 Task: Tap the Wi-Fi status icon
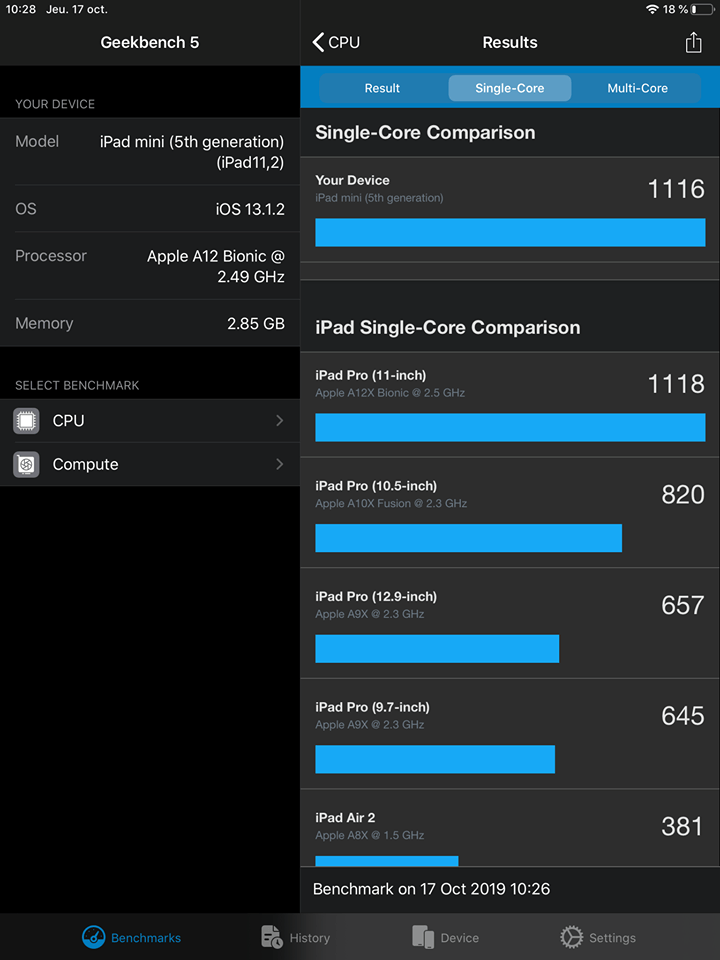tap(652, 9)
